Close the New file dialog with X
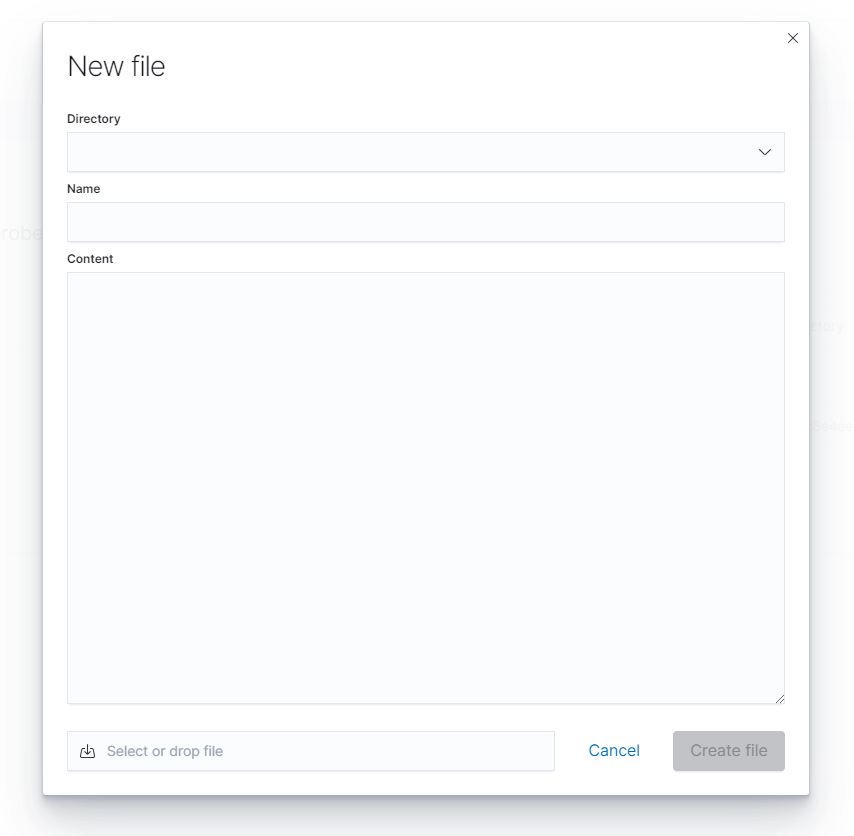Screen dimensions: 854x836 [793, 38]
